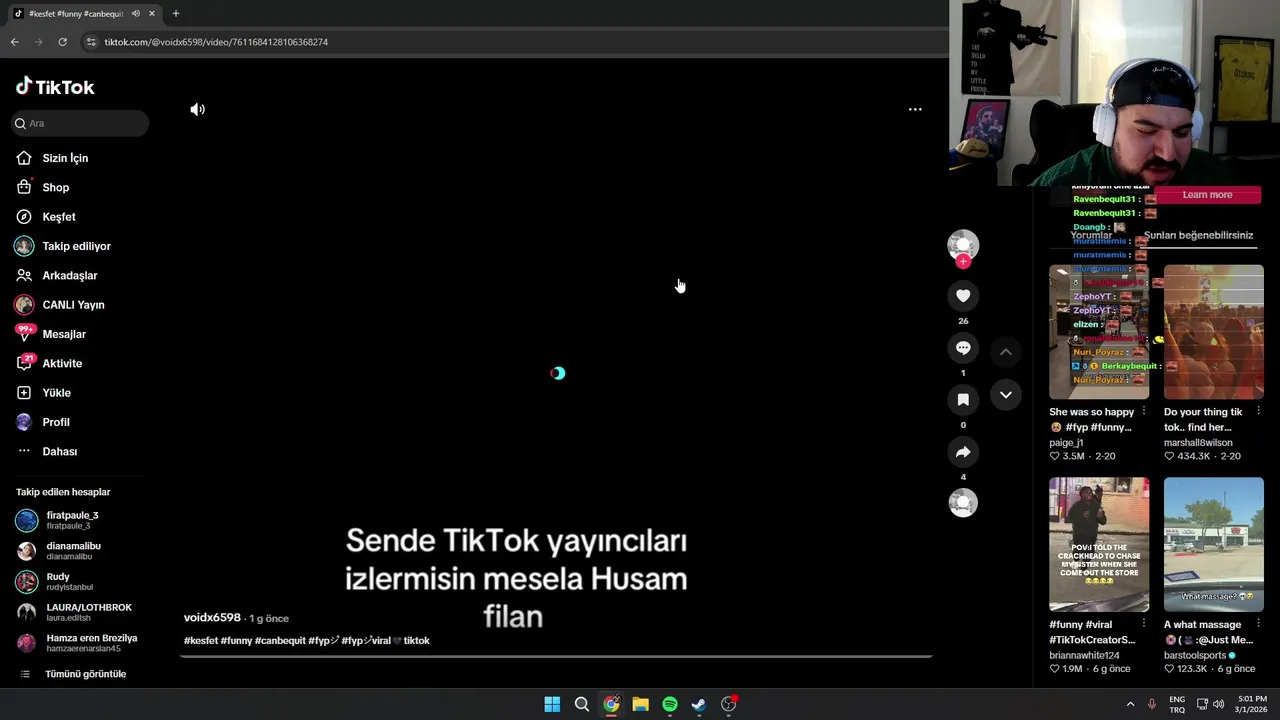Open File Explorer from the taskbar
This screenshot has height=720, width=1280.
pos(640,704)
